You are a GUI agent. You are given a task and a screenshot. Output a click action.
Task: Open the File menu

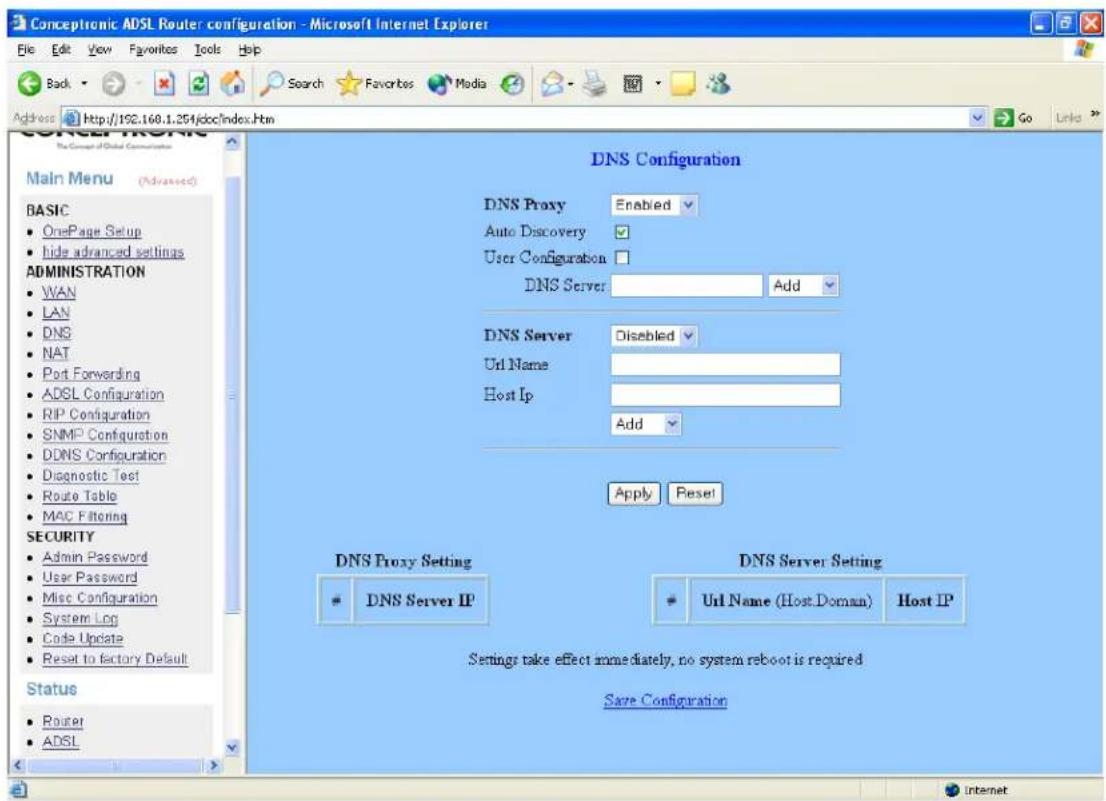[x=25, y=49]
